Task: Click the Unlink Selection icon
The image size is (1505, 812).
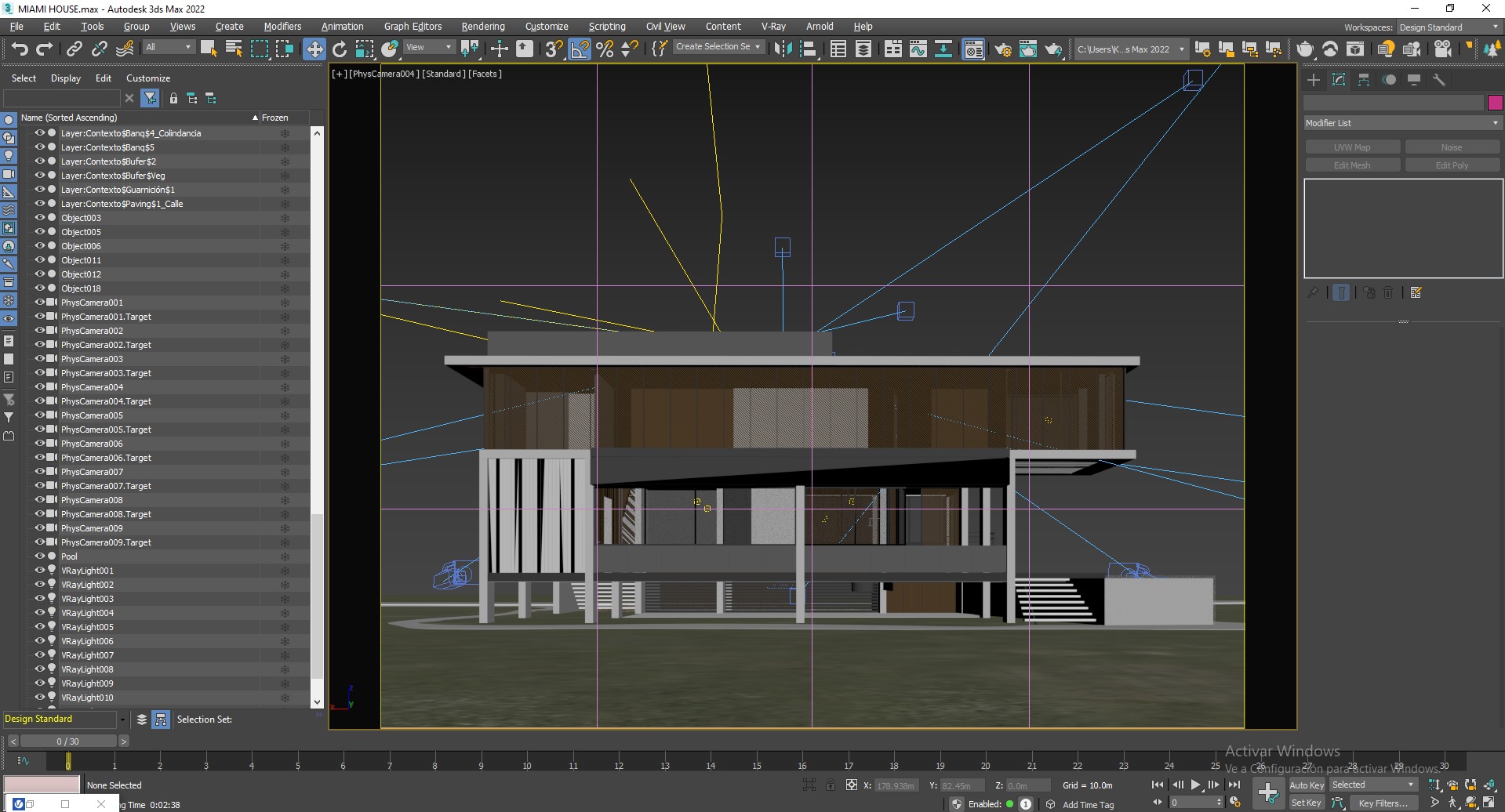Action: [x=99, y=49]
